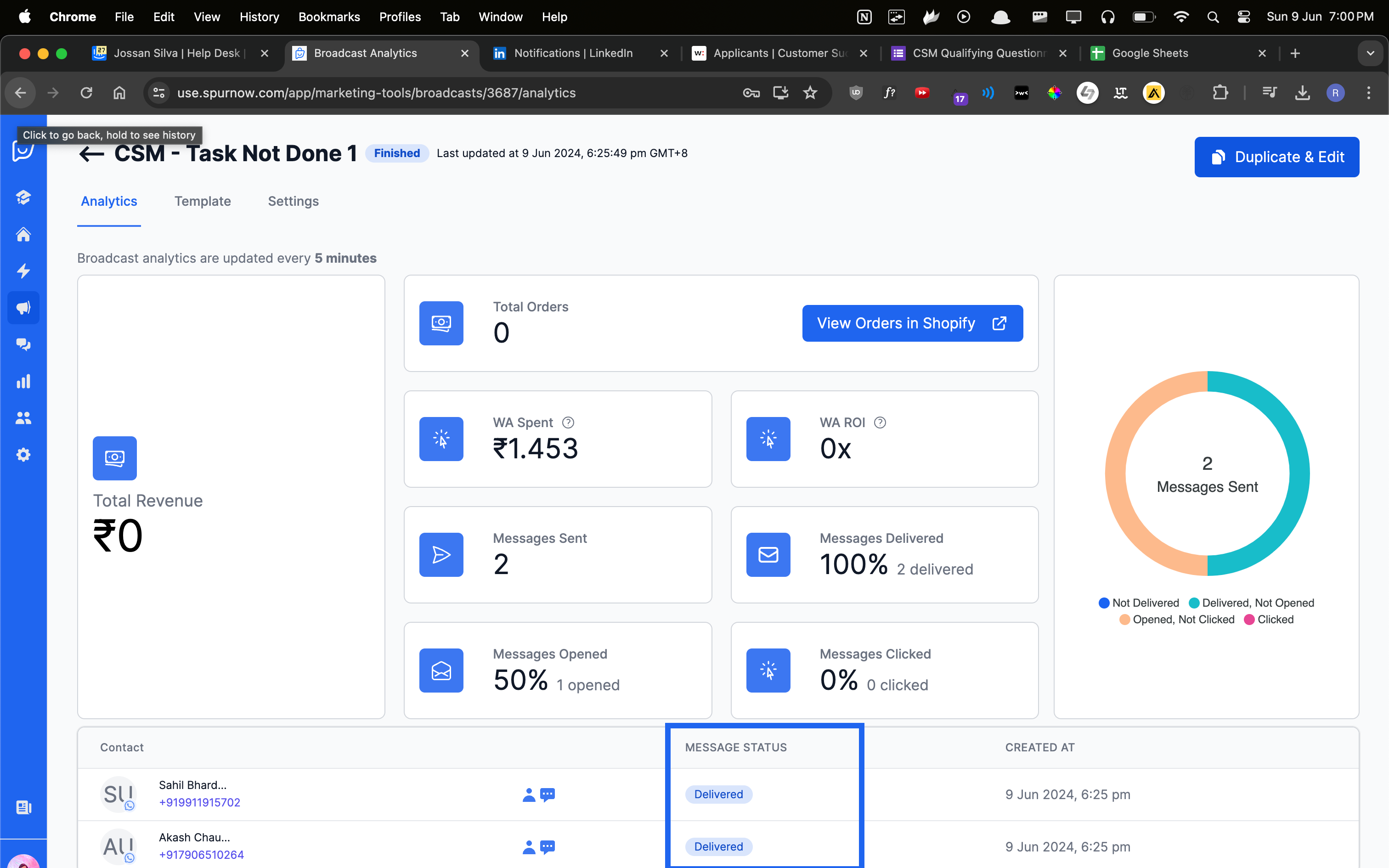Image resolution: width=1389 pixels, height=868 pixels.
Task: Expand the tab search dropdown arrow
Action: [1371, 53]
